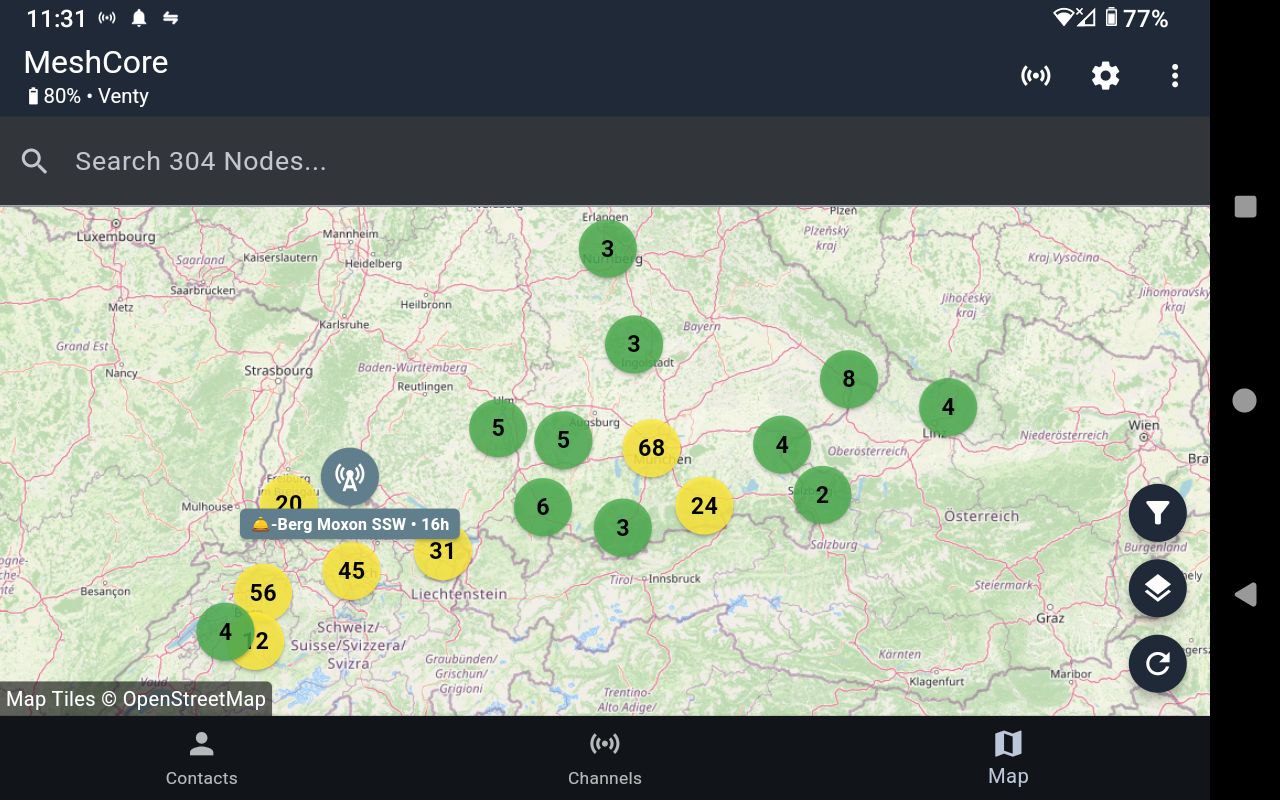The image size is (1280, 800).
Task: Expand the yellow 56 node cluster
Action: tap(263, 592)
